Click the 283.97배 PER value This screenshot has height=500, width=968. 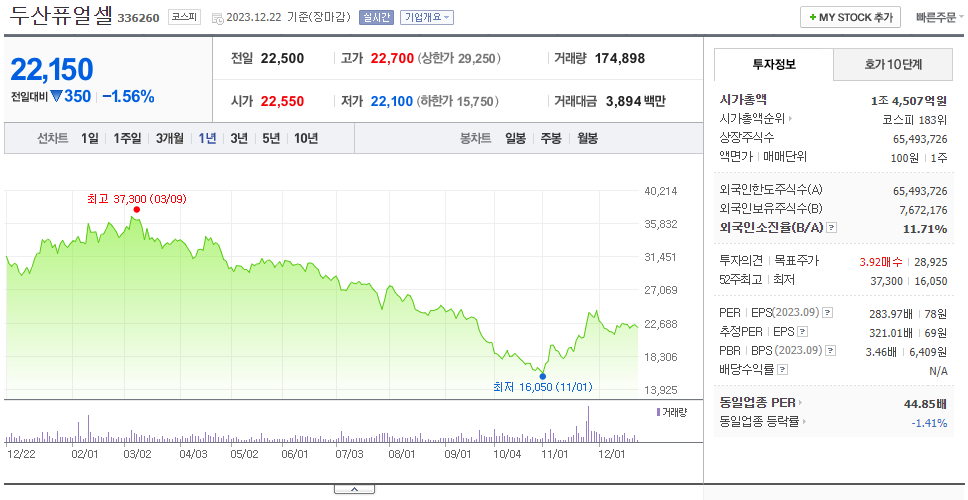point(891,314)
